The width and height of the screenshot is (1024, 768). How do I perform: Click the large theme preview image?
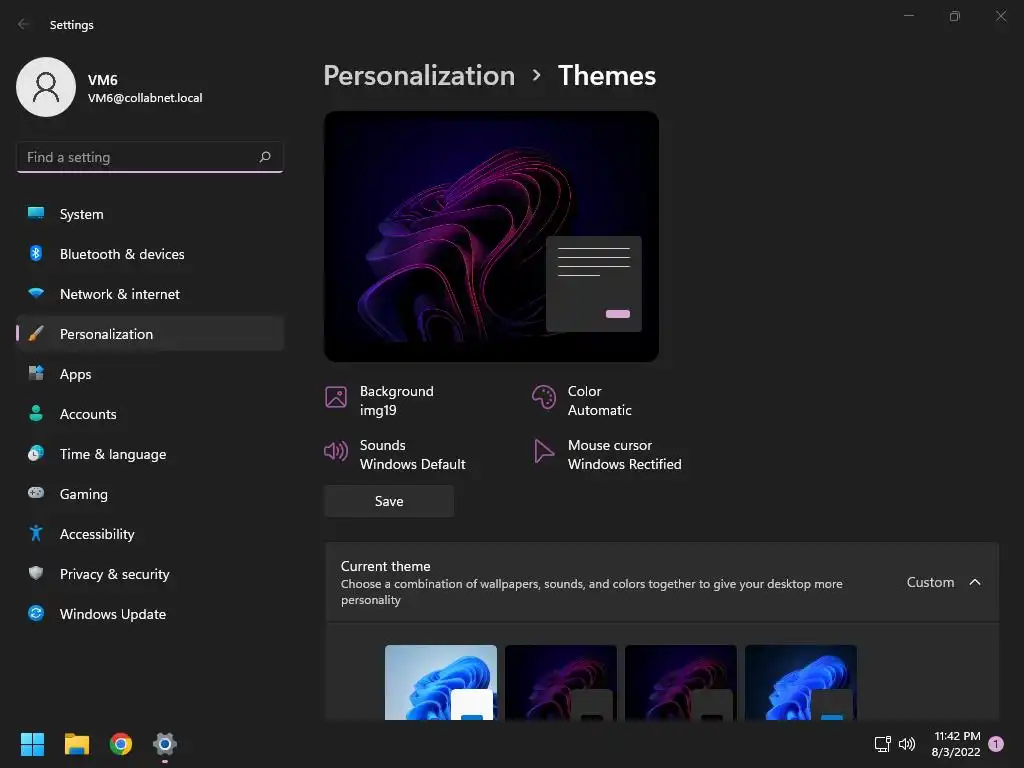click(491, 236)
